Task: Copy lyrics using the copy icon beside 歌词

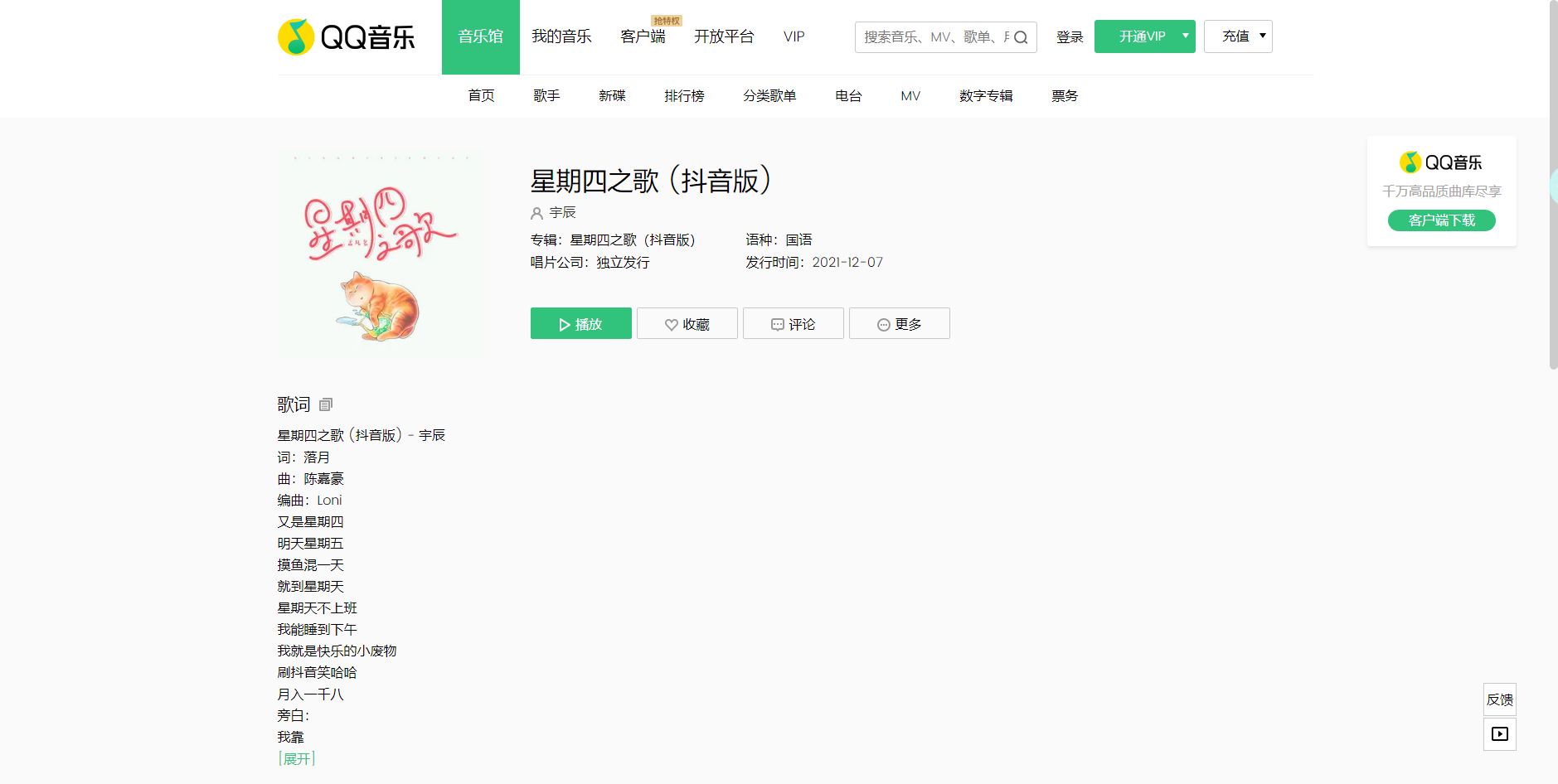Action: click(x=324, y=404)
